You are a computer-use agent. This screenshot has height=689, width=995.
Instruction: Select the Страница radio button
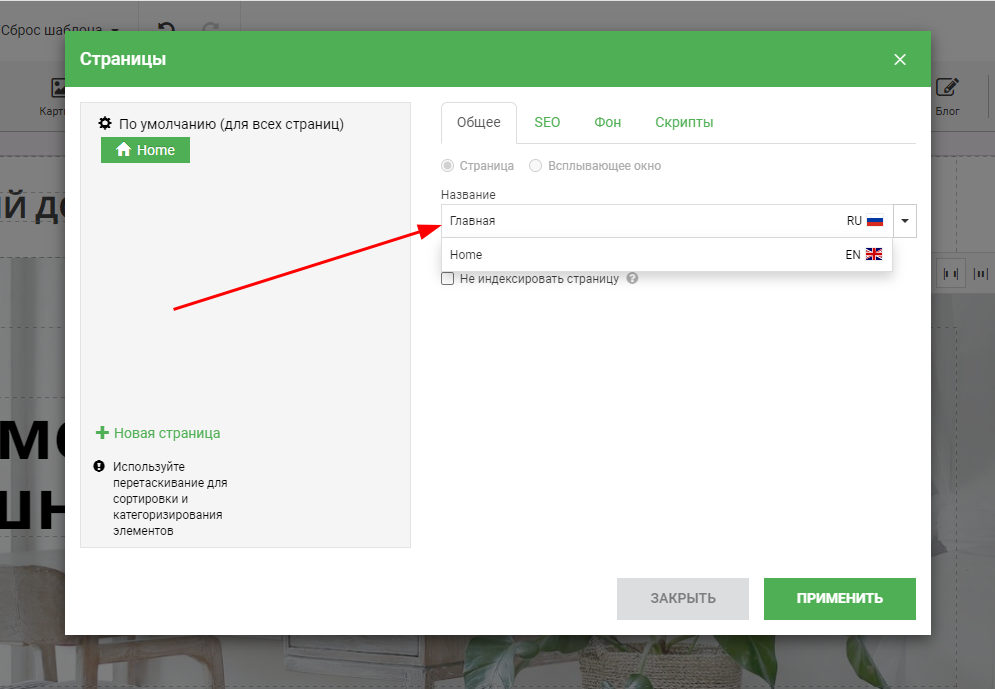(448, 166)
